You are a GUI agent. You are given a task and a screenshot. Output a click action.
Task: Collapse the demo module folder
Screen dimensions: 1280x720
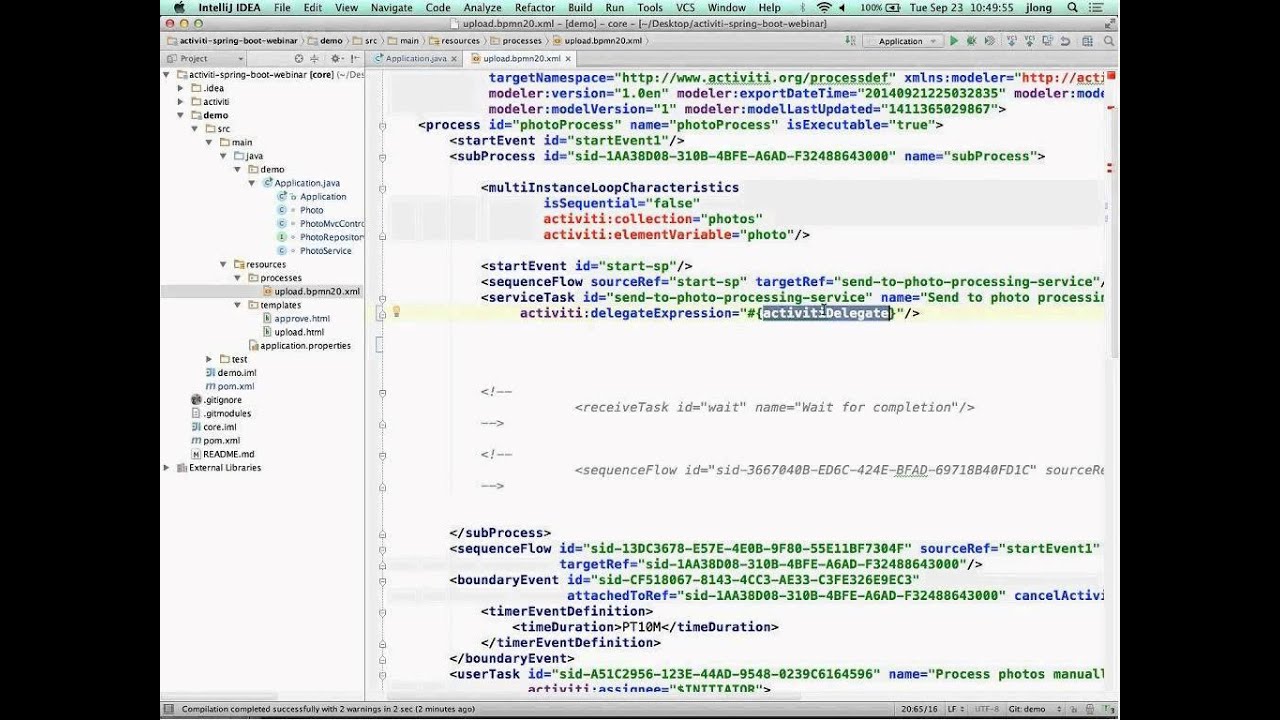point(181,115)
